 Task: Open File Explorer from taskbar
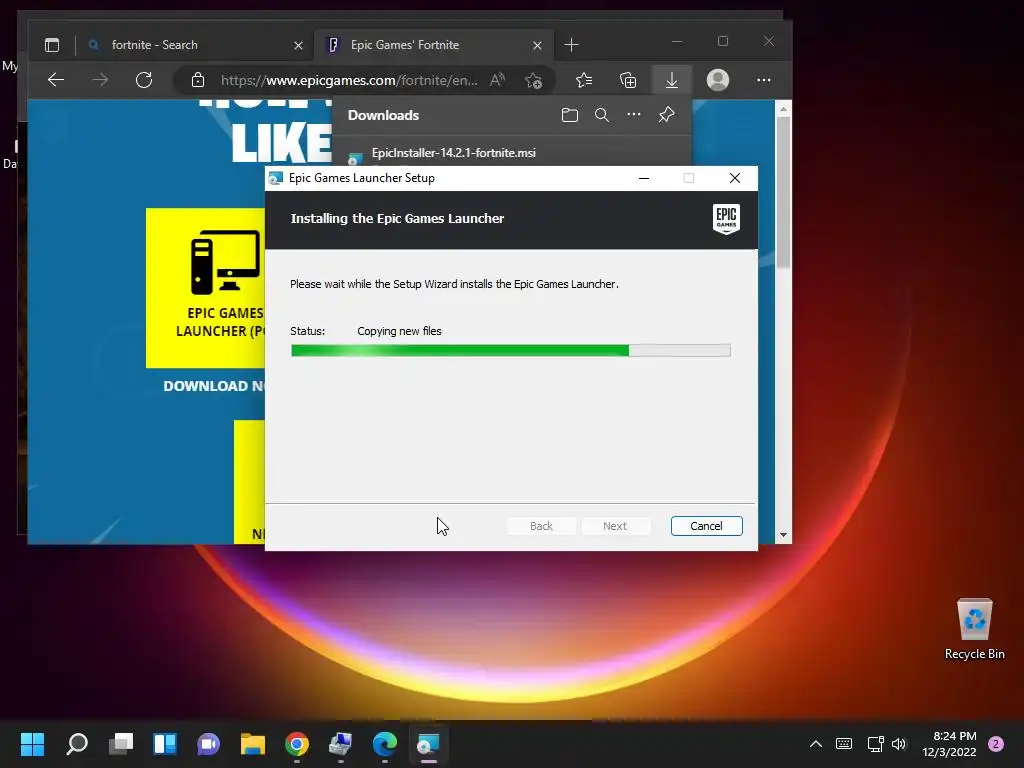point(253,744)
